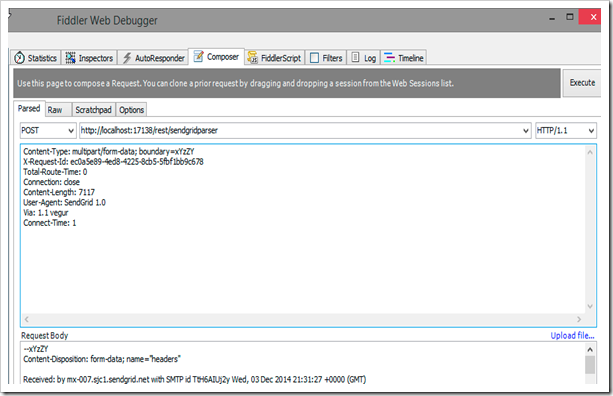Screen dimensions: 613x396
Task: Click the Connect-Time: 1 line
Action: click(50, 223)
